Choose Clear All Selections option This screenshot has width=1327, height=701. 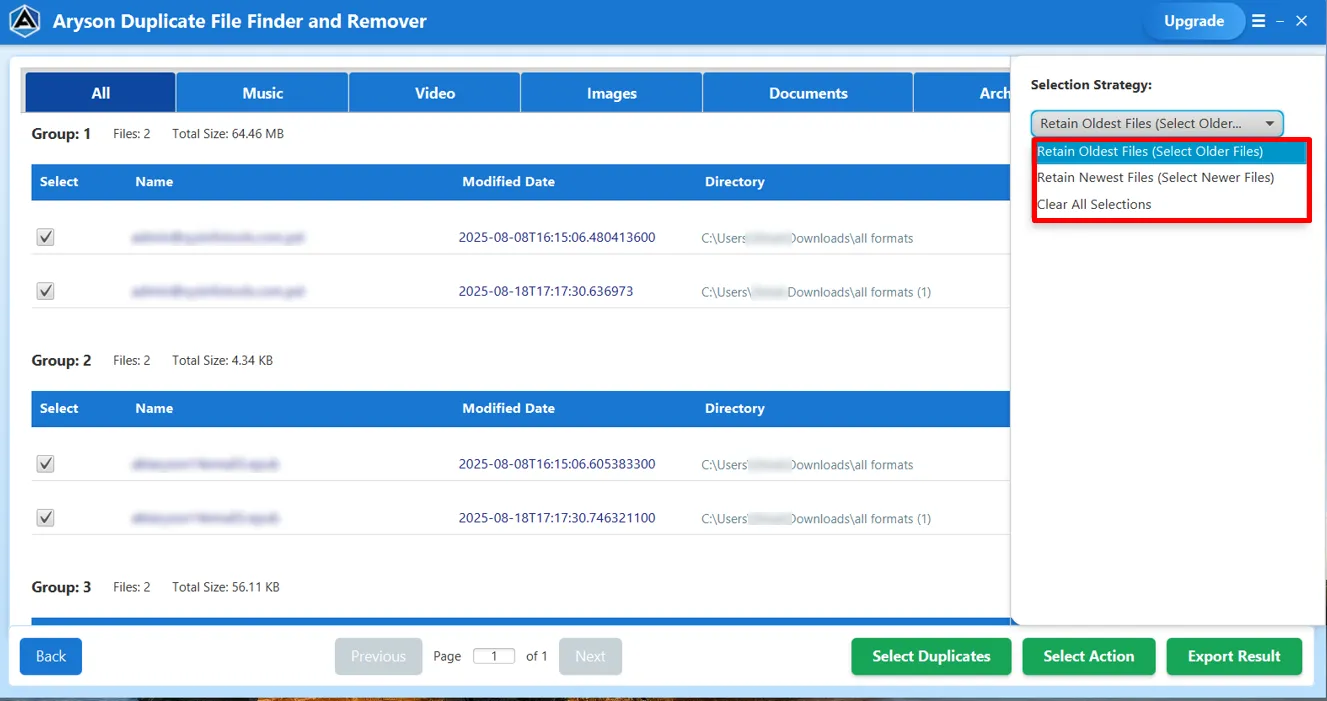click(x=1094, y=204)
